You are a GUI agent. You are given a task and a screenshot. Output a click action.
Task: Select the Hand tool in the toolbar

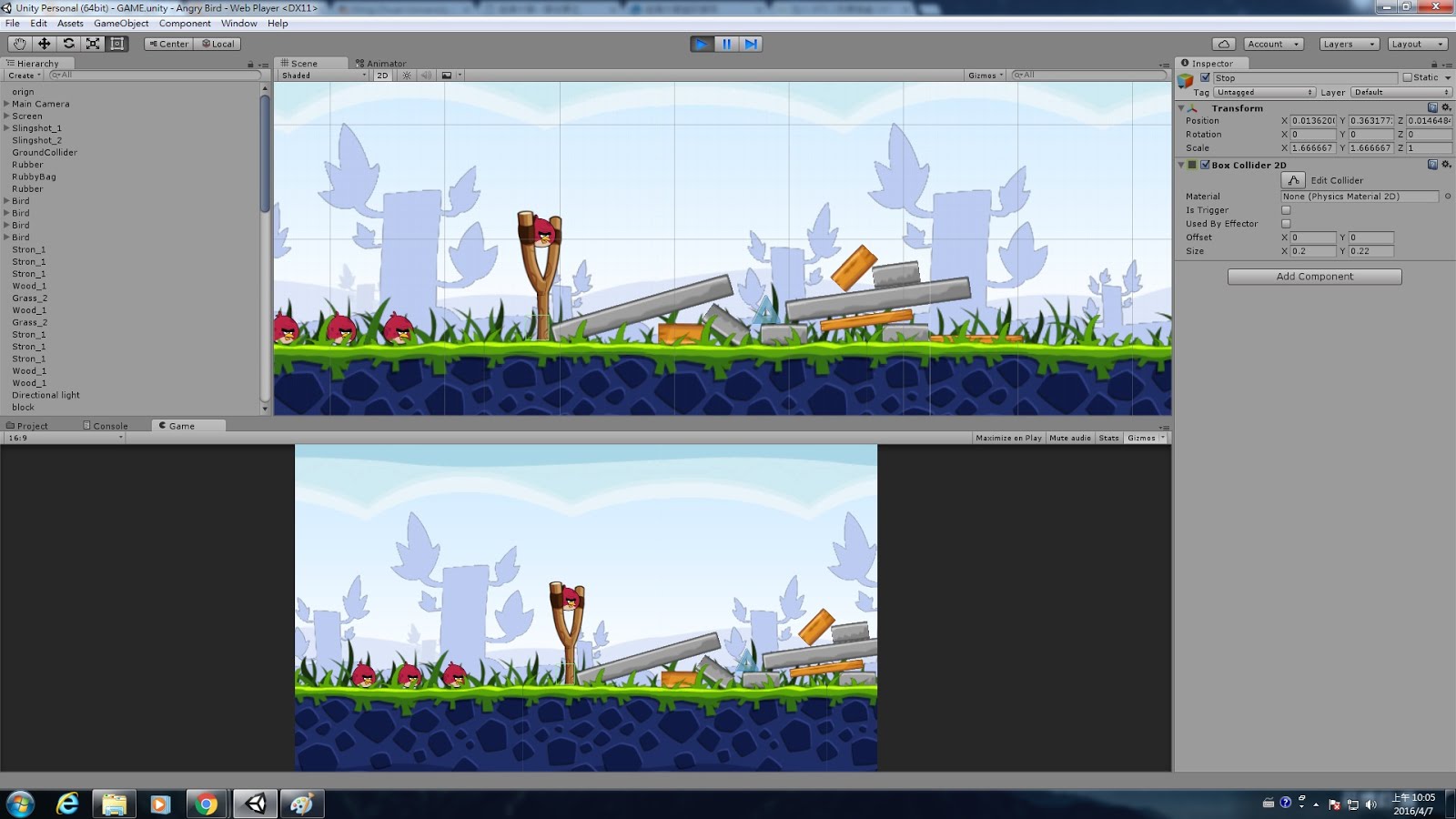pyautogui.click(x=19, y=44)
